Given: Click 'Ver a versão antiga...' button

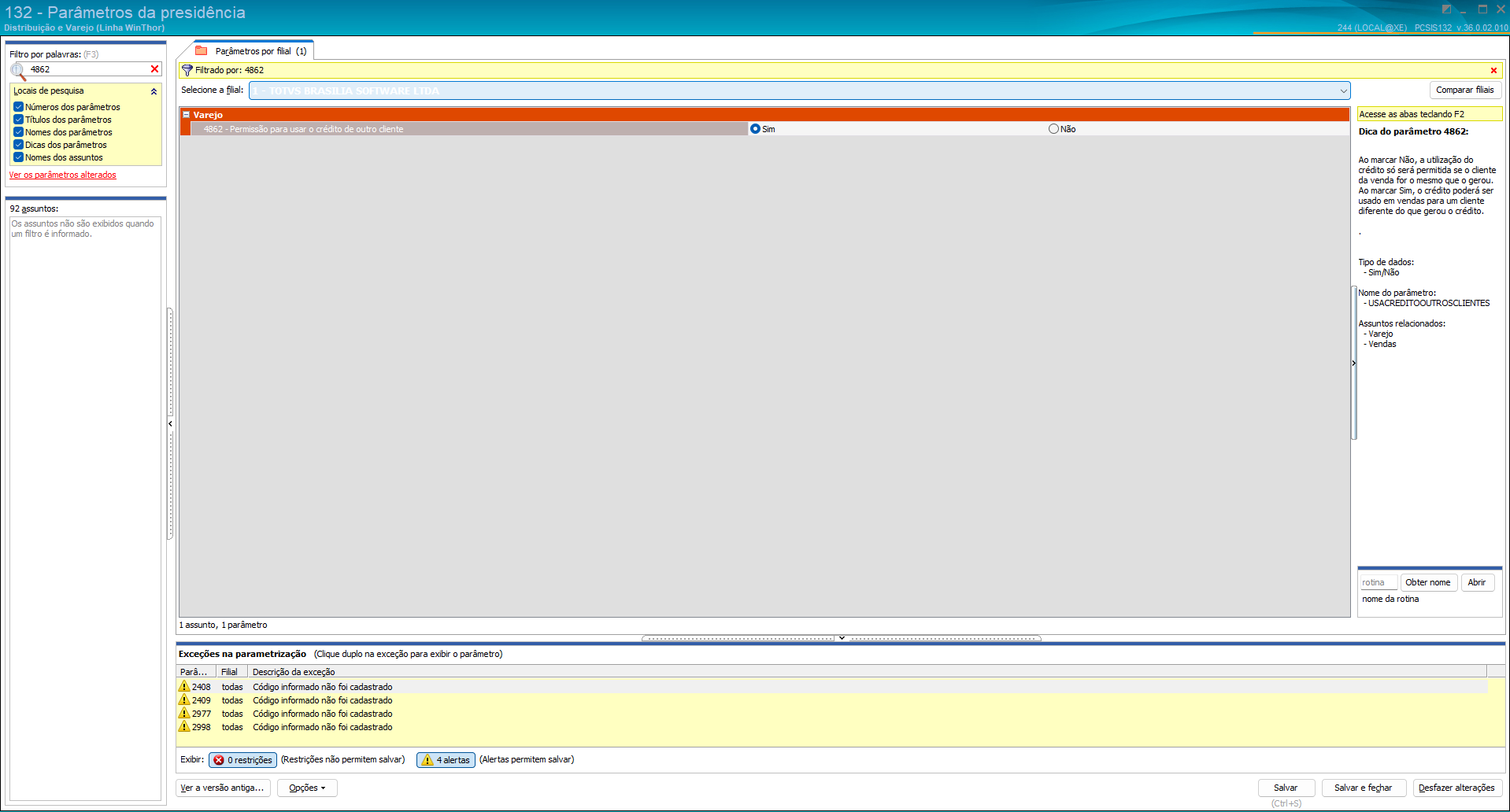Looking at the screenshot, I should 223,788.
